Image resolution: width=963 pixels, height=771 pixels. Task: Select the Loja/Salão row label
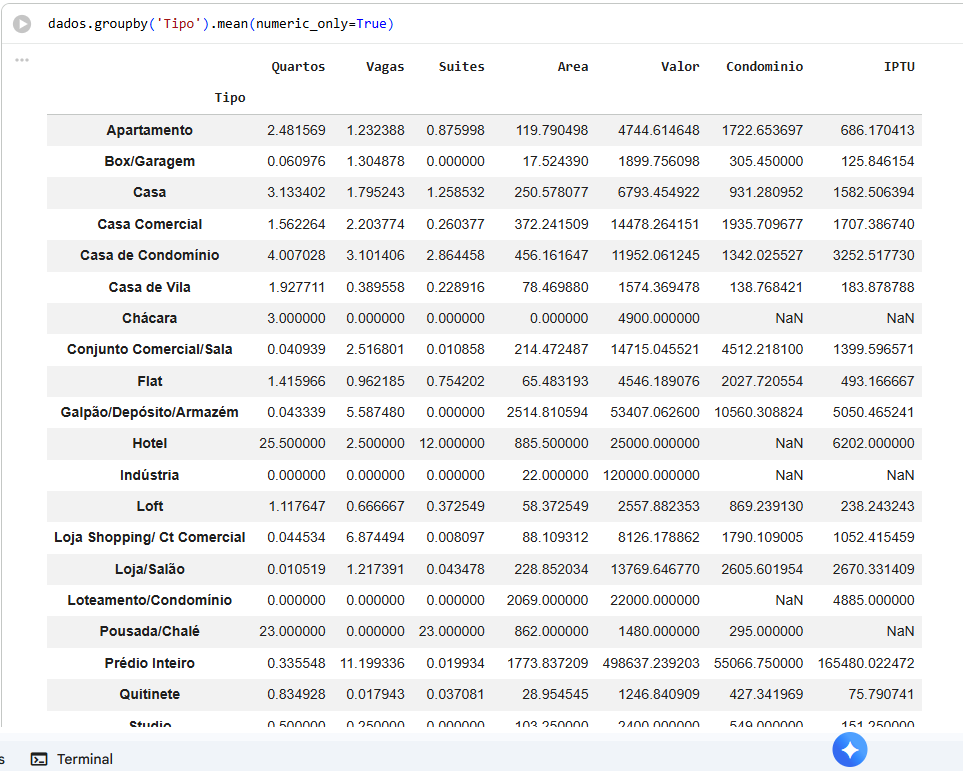point(149,569)
